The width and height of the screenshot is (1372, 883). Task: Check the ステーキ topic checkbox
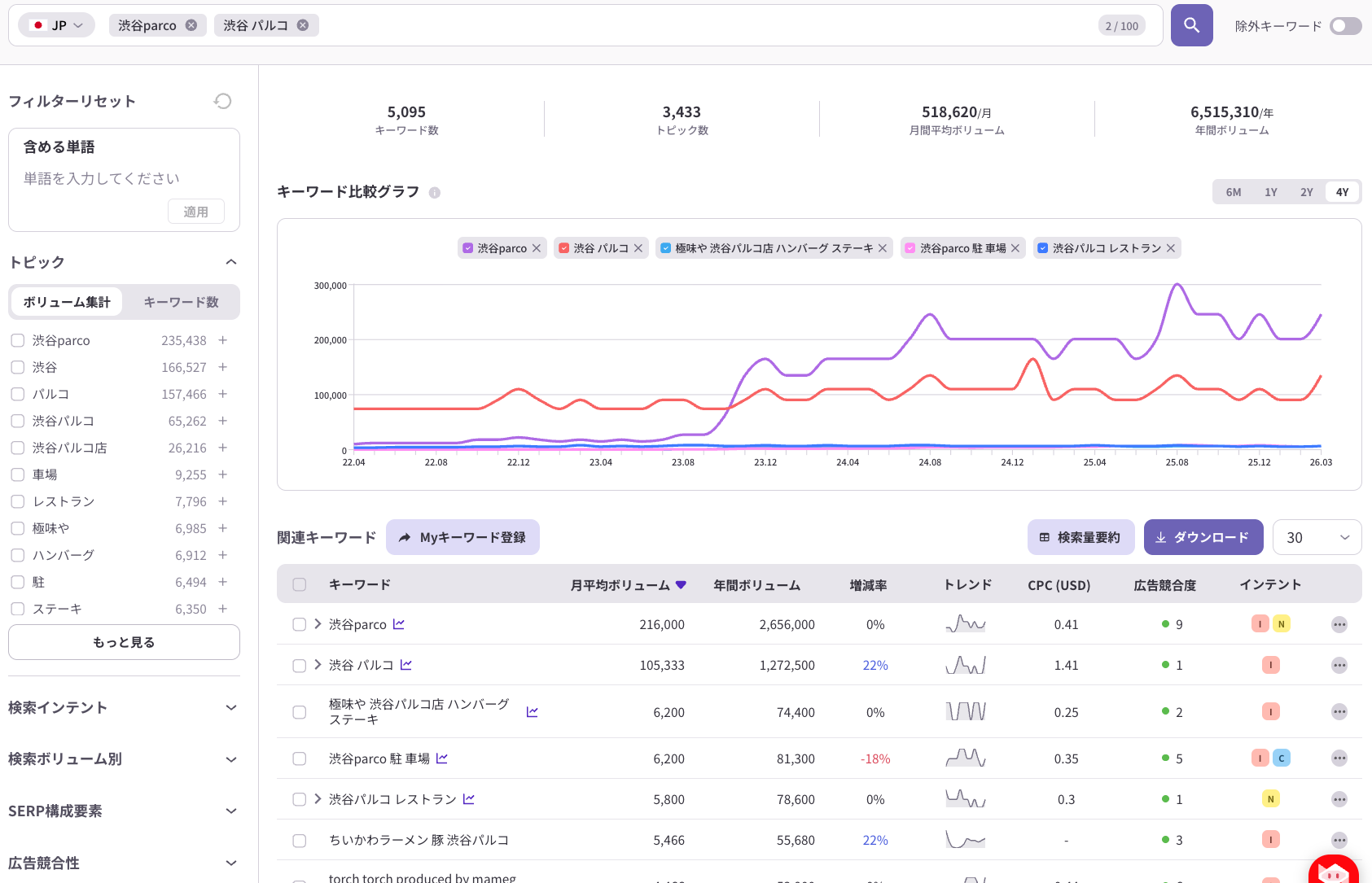point(17,609)
